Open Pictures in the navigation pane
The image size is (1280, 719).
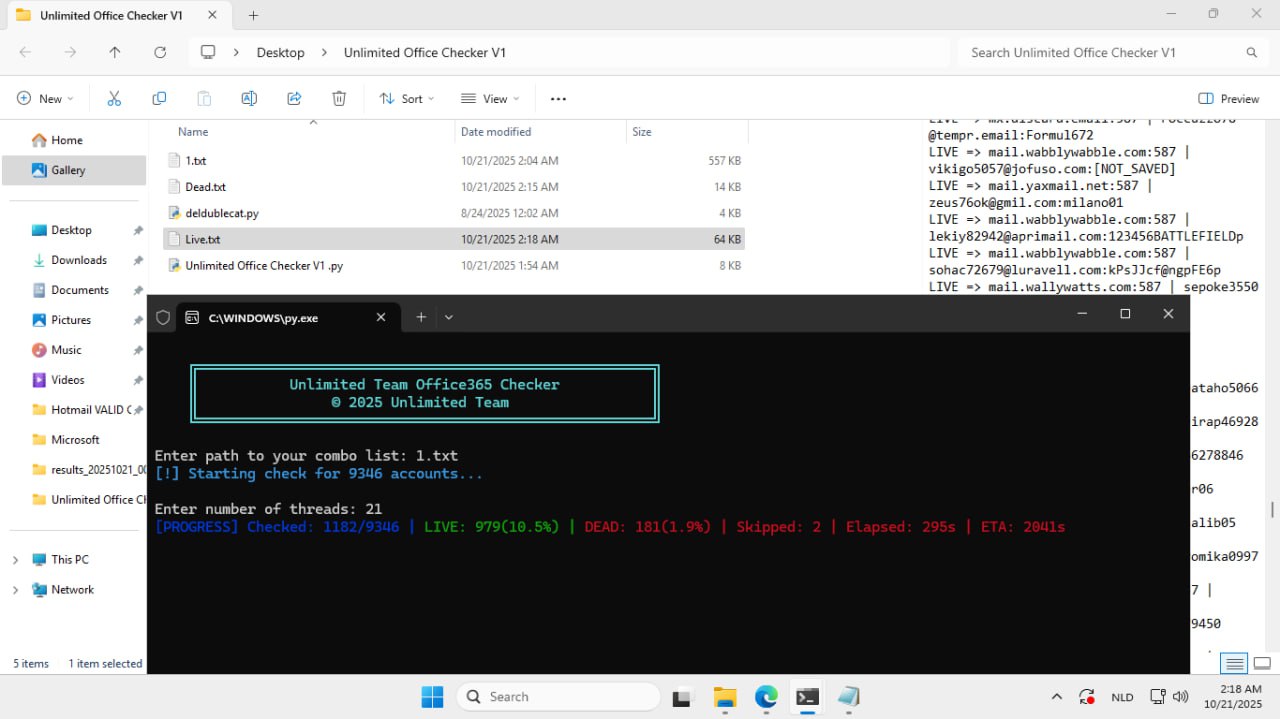(71, 320)
